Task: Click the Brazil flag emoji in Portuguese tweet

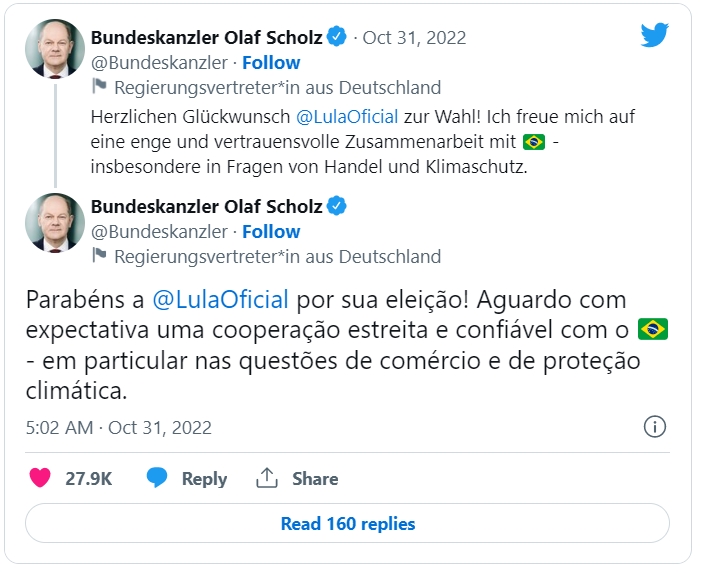Action: (652, 329)
